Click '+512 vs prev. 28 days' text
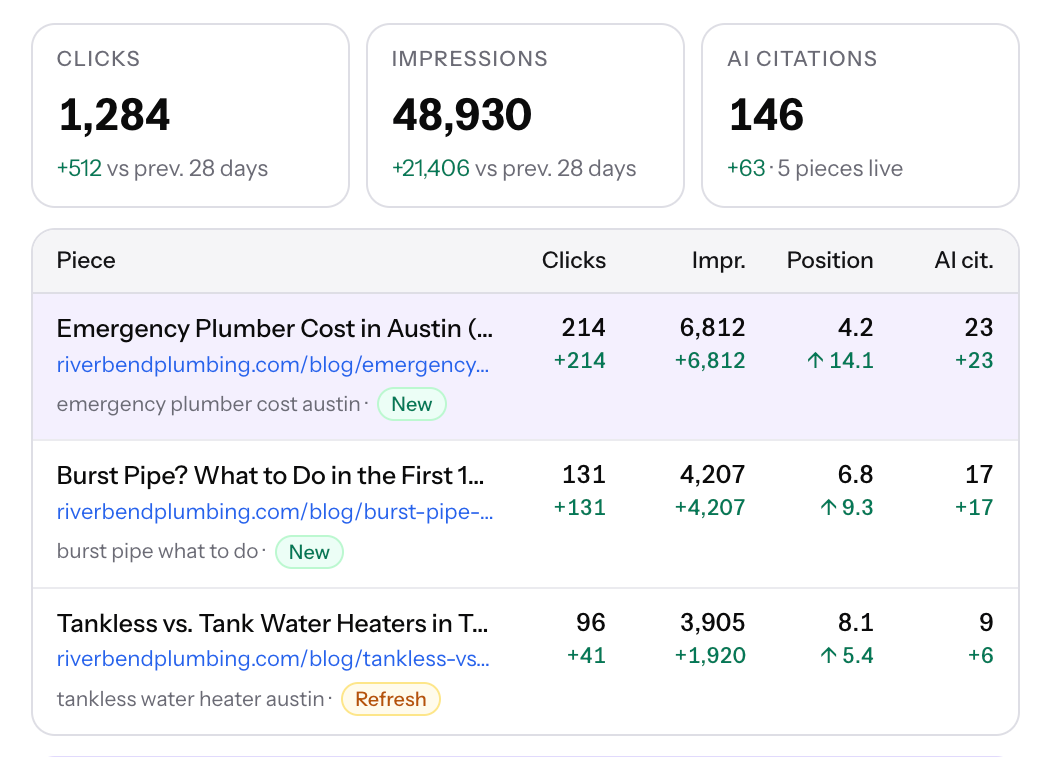1044x757 pixels. pyautogui.click(x=162, y=168)
